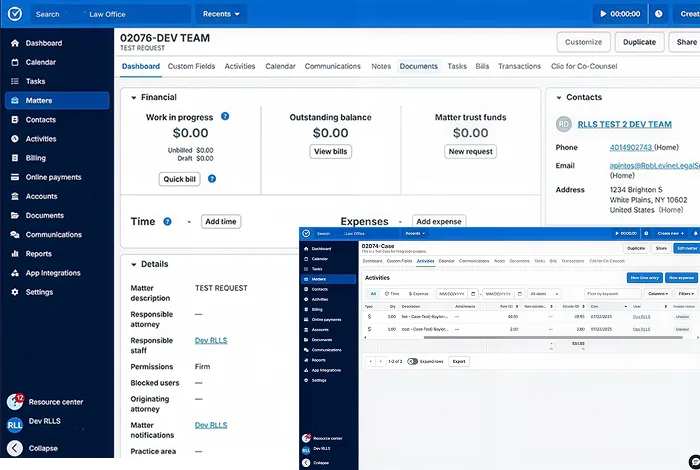
Task: Click the RLL user avatar for Dev RLLS
Action: coord(15,425)
